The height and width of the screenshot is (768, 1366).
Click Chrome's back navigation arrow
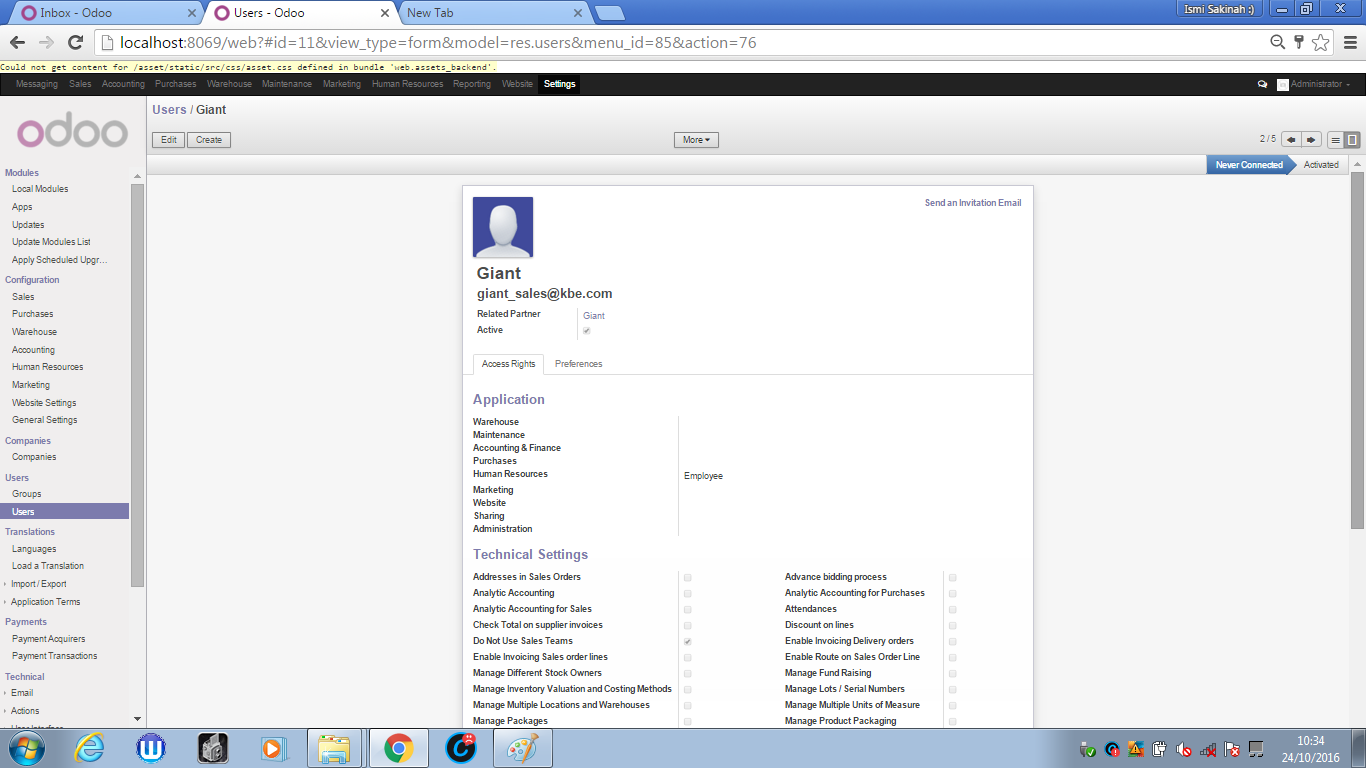point(18,42)
